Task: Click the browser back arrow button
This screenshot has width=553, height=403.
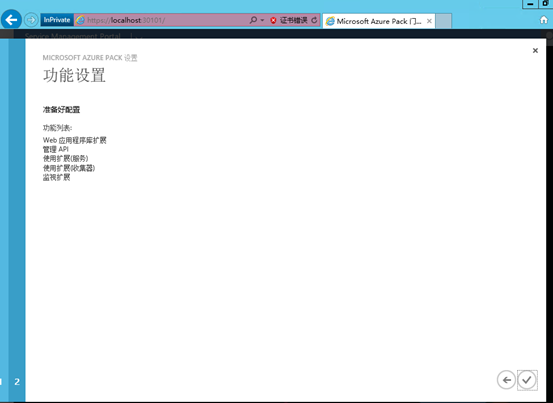Action: pyautogui.click(x=11, y=19)
